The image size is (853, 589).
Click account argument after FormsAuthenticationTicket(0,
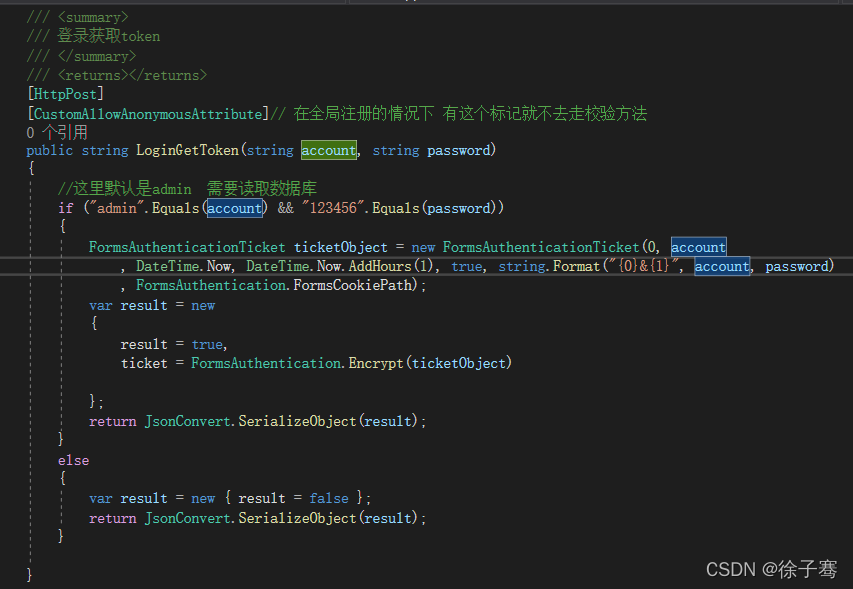click(x=699, y=247)
